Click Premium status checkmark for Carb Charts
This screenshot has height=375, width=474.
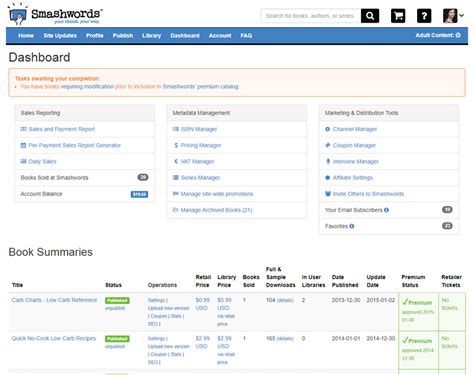tap(405, 302)
